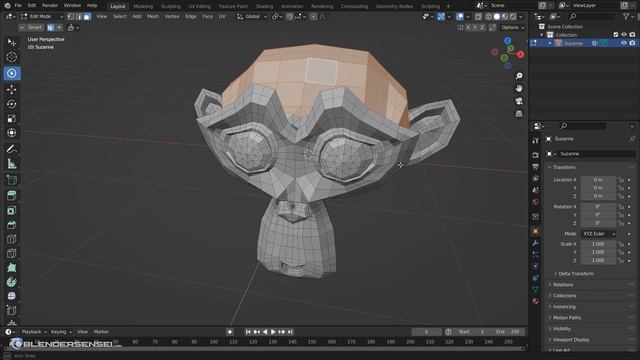Switch perspective/orthographic grid icon
Image resolution: width=640 pixels, height=360 pixels.
coord(519,114)
